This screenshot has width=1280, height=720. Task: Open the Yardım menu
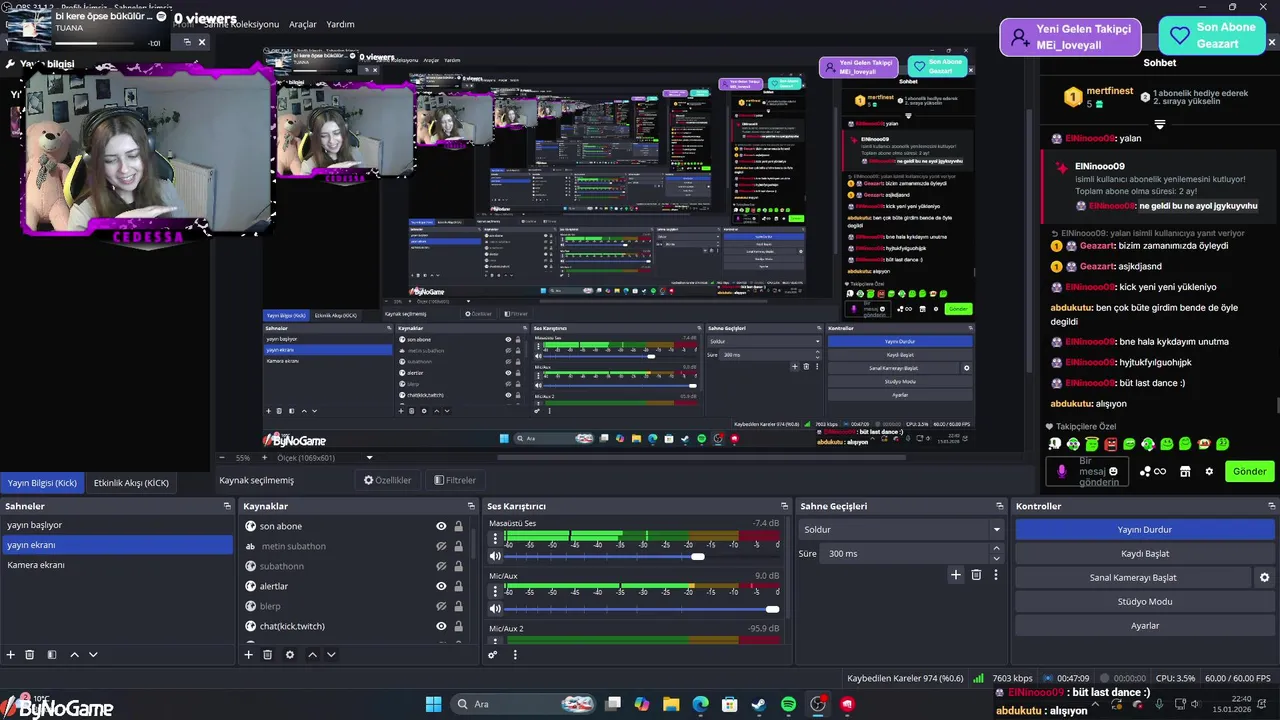tap(341, 24)
